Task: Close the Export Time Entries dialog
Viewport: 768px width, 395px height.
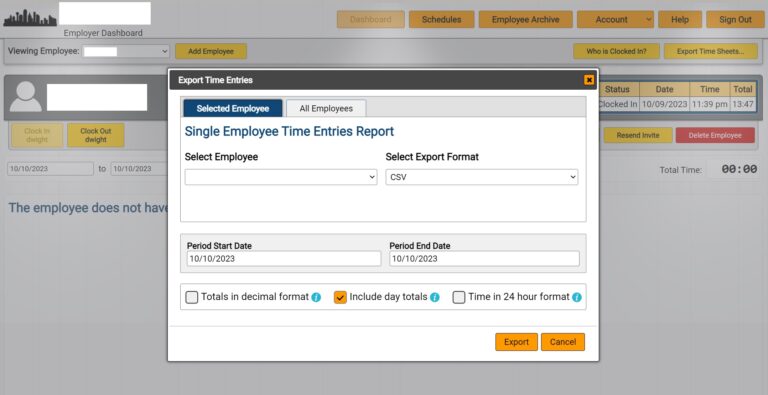Action: point(589,80)
